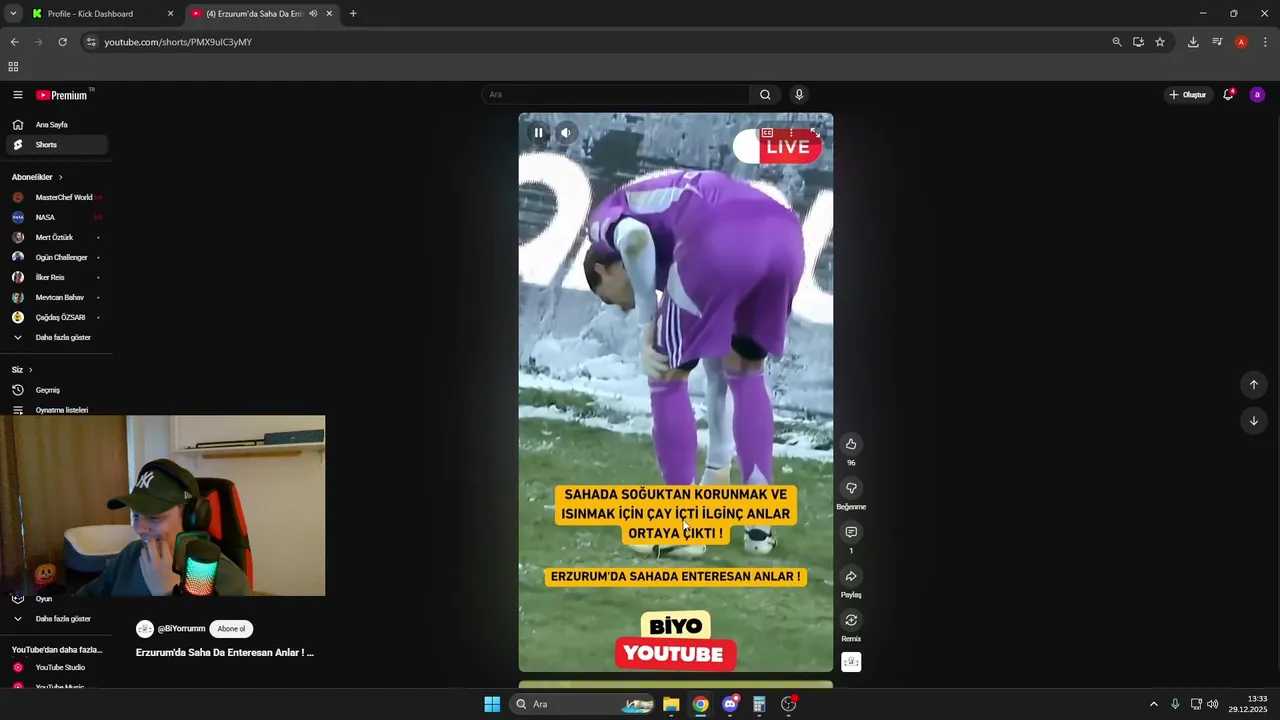Mute the Short's volume

tap(566, 132)
